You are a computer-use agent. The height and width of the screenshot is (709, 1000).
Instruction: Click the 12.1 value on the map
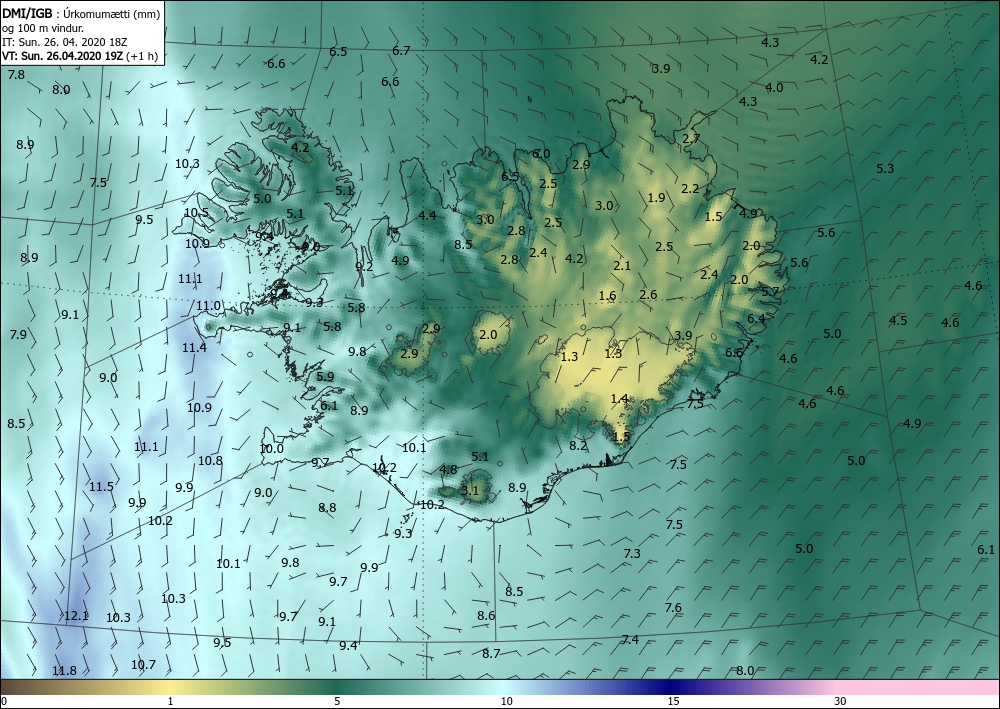click(76, 616)
